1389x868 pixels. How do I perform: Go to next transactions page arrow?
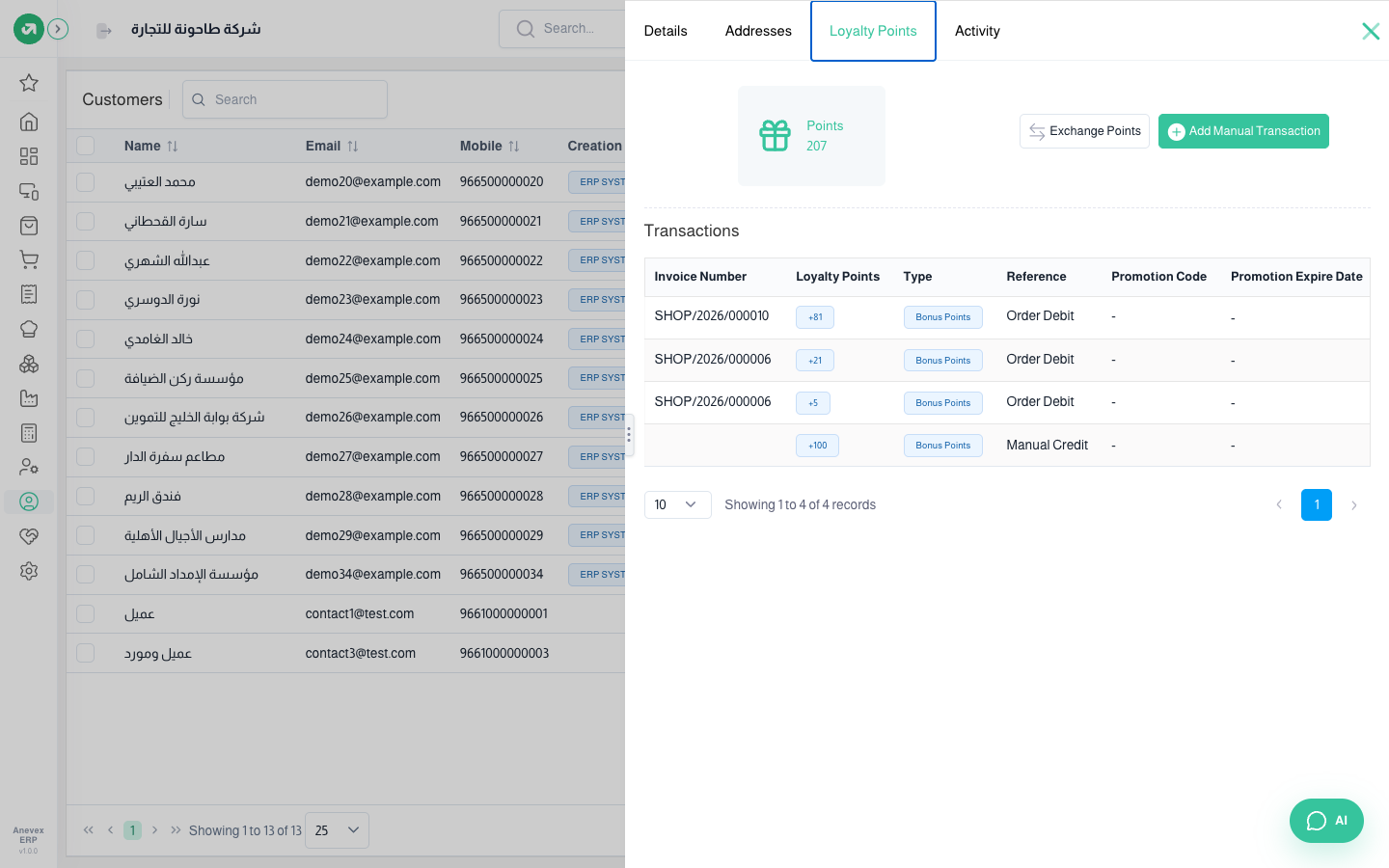click(x=1354, y=504)
